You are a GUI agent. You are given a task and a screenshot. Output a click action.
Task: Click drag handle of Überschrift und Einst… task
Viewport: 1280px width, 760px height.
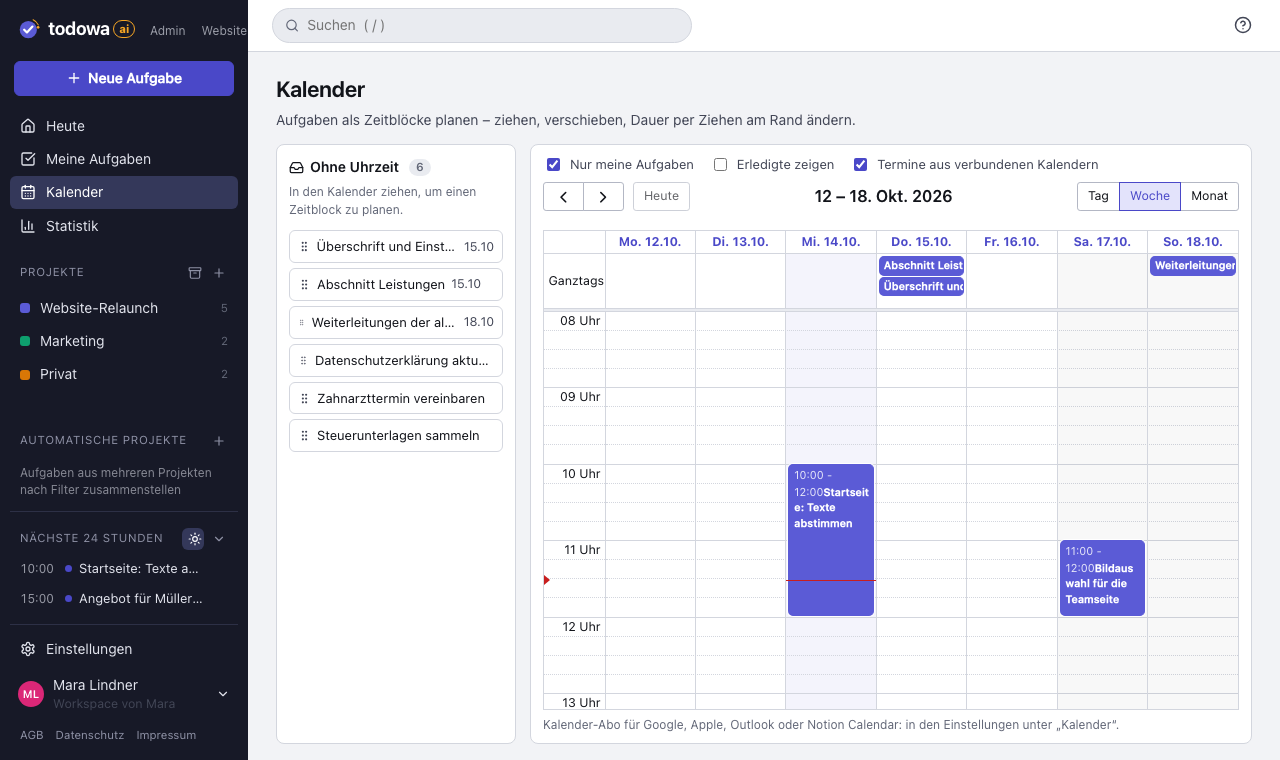click(x=304, y=246)
